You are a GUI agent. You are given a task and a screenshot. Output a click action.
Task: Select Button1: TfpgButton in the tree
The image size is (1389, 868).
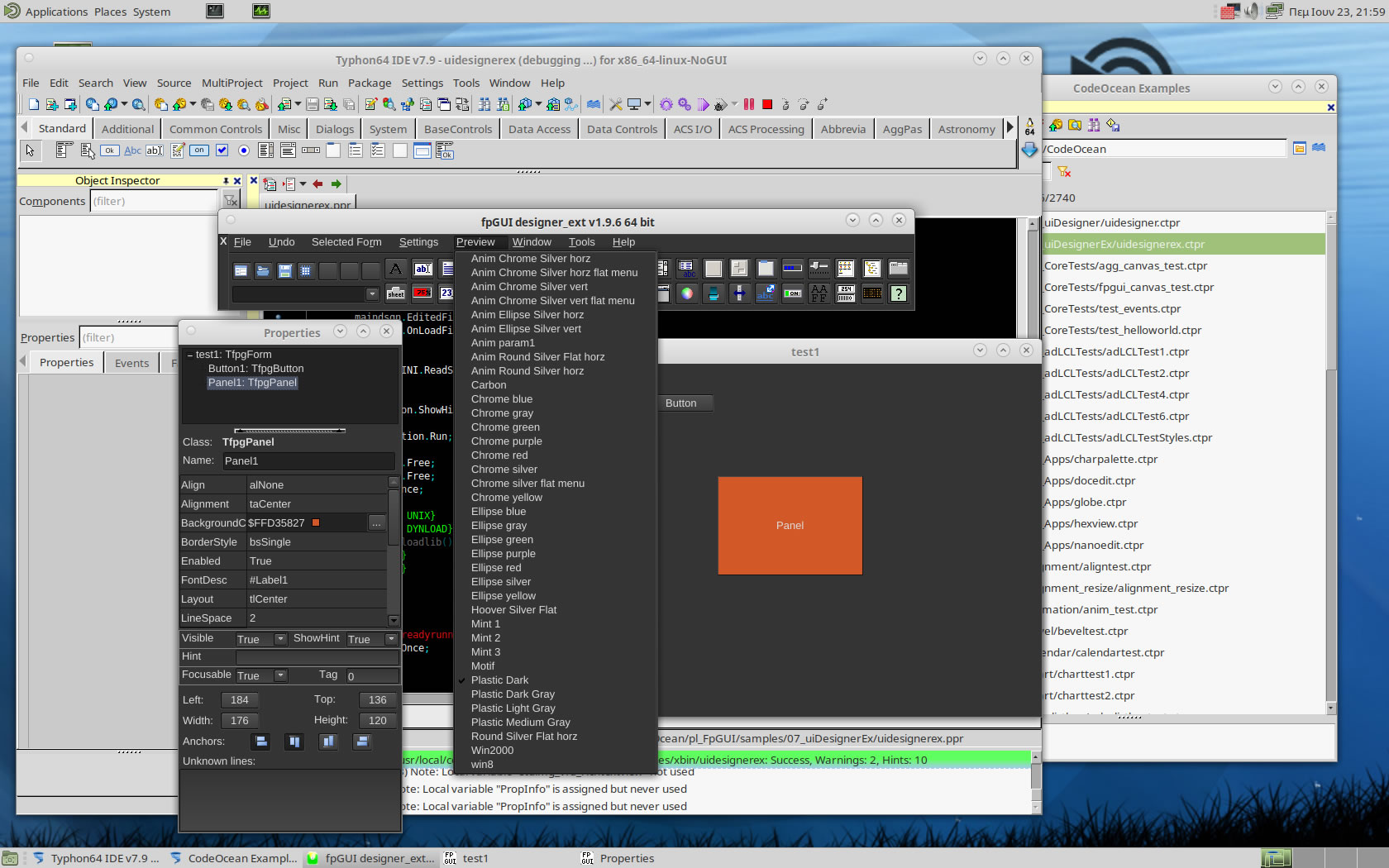coord(255,369)
